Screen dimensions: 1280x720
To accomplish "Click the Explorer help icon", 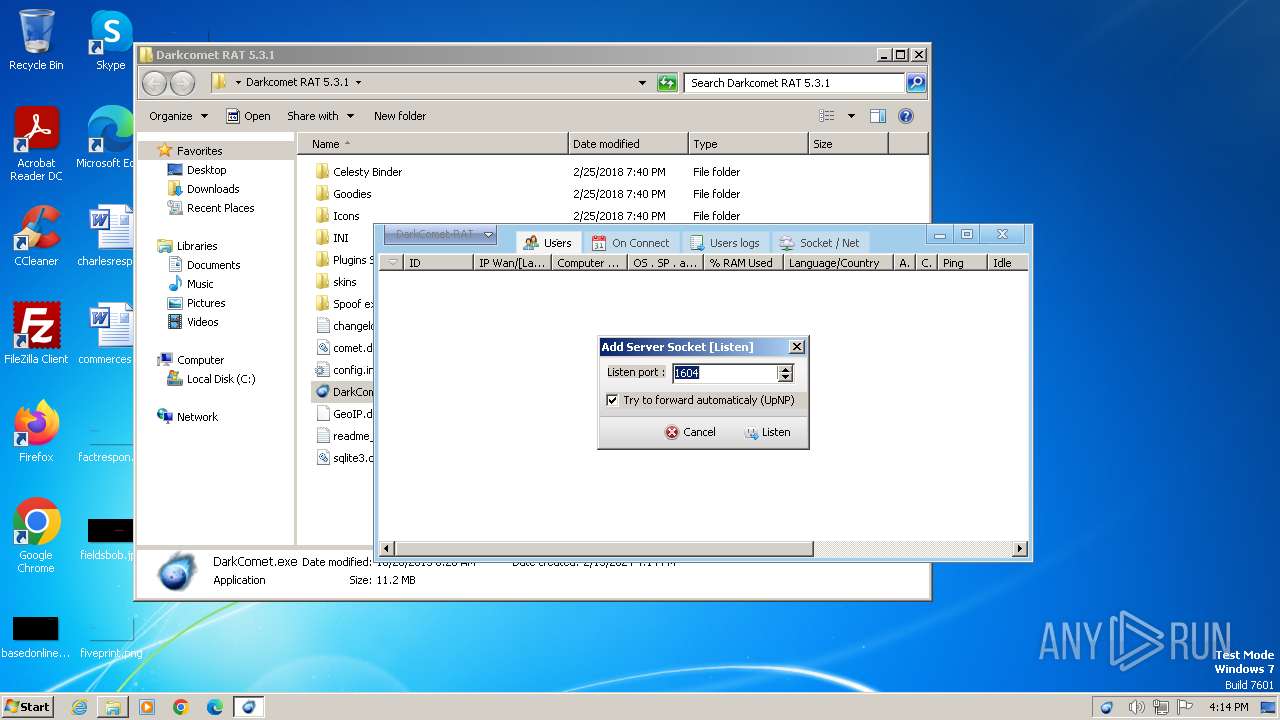I will 906,116.
